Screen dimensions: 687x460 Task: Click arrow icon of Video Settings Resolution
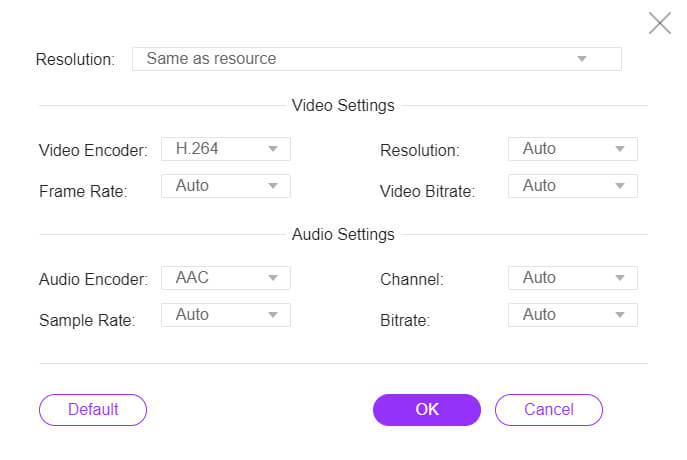pyautogui.click(x=620, y=149)
